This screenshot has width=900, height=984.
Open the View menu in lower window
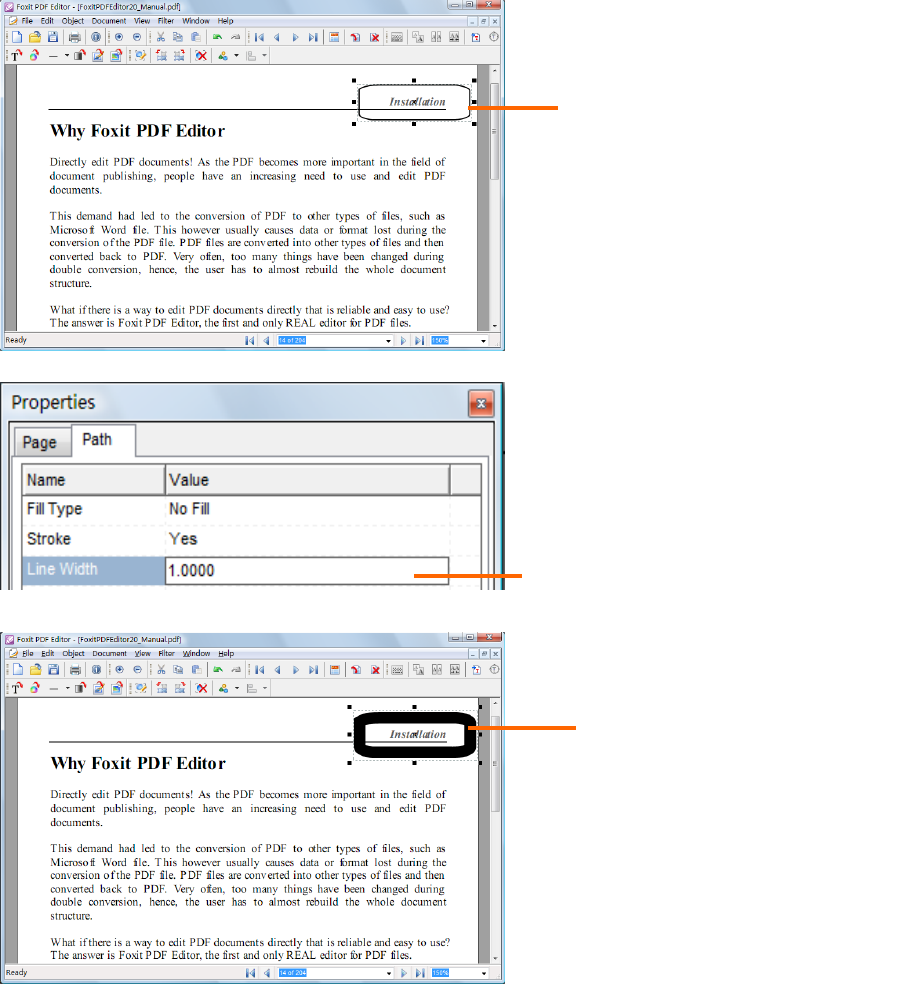tap(142, 653)
